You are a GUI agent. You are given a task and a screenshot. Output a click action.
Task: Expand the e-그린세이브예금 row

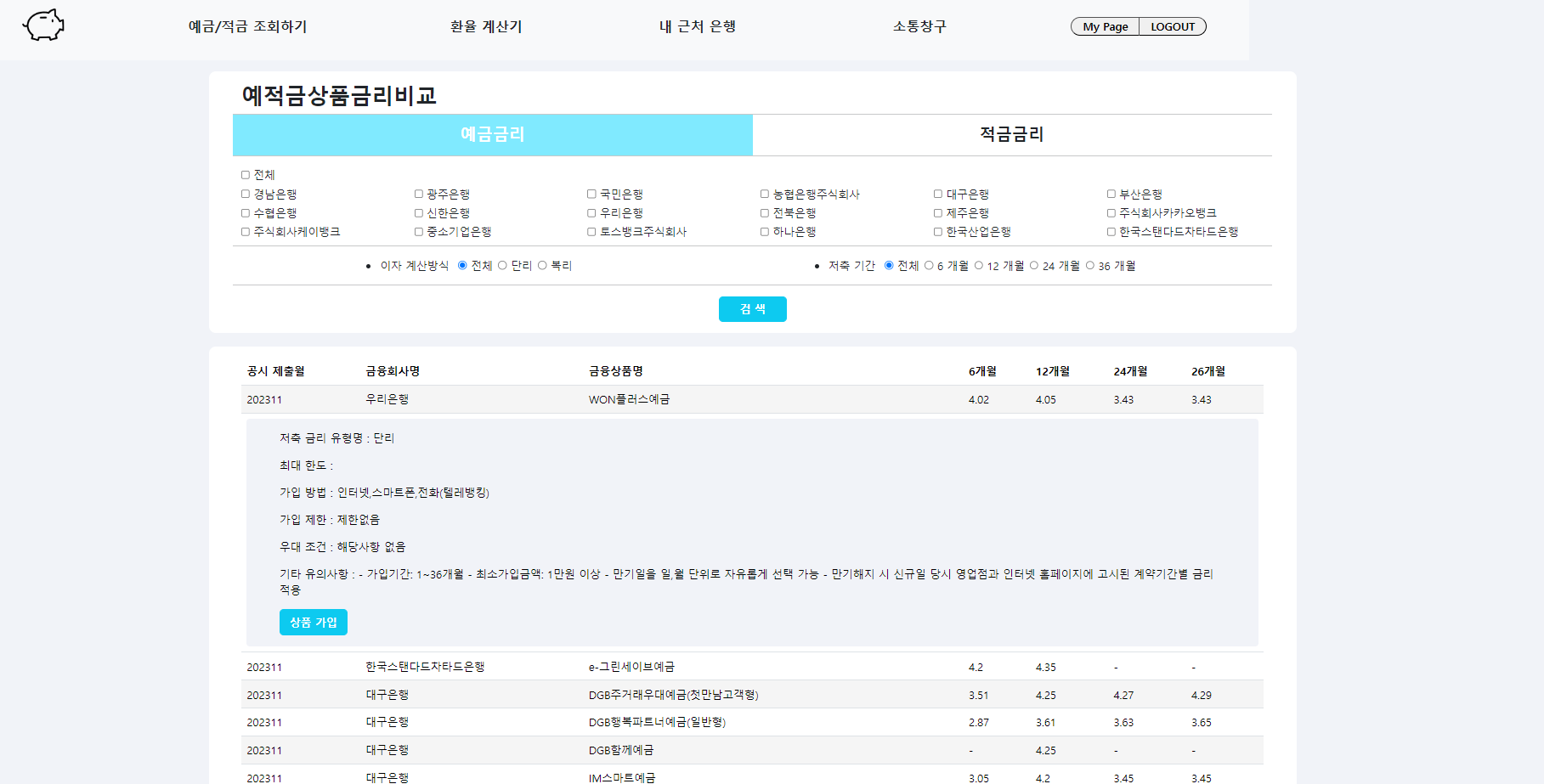[x=752, y=667]
